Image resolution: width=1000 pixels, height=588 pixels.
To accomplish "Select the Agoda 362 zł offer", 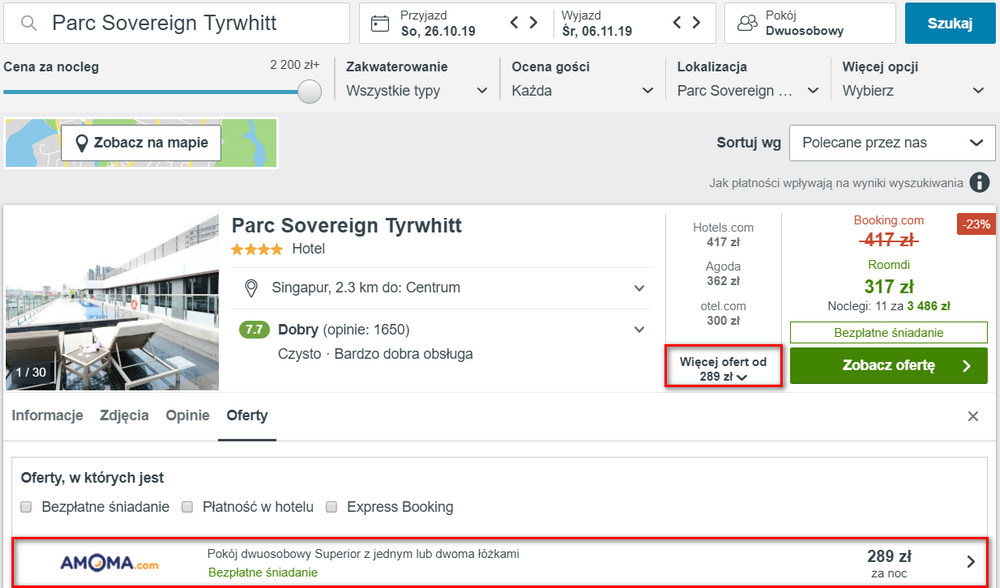I will click(x=723, y=274).
